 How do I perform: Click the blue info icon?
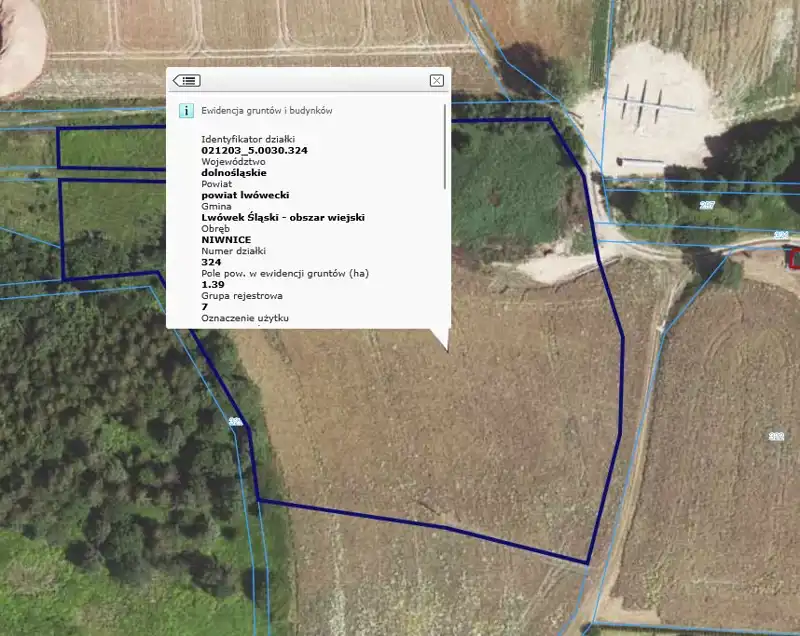pos(186,111)
